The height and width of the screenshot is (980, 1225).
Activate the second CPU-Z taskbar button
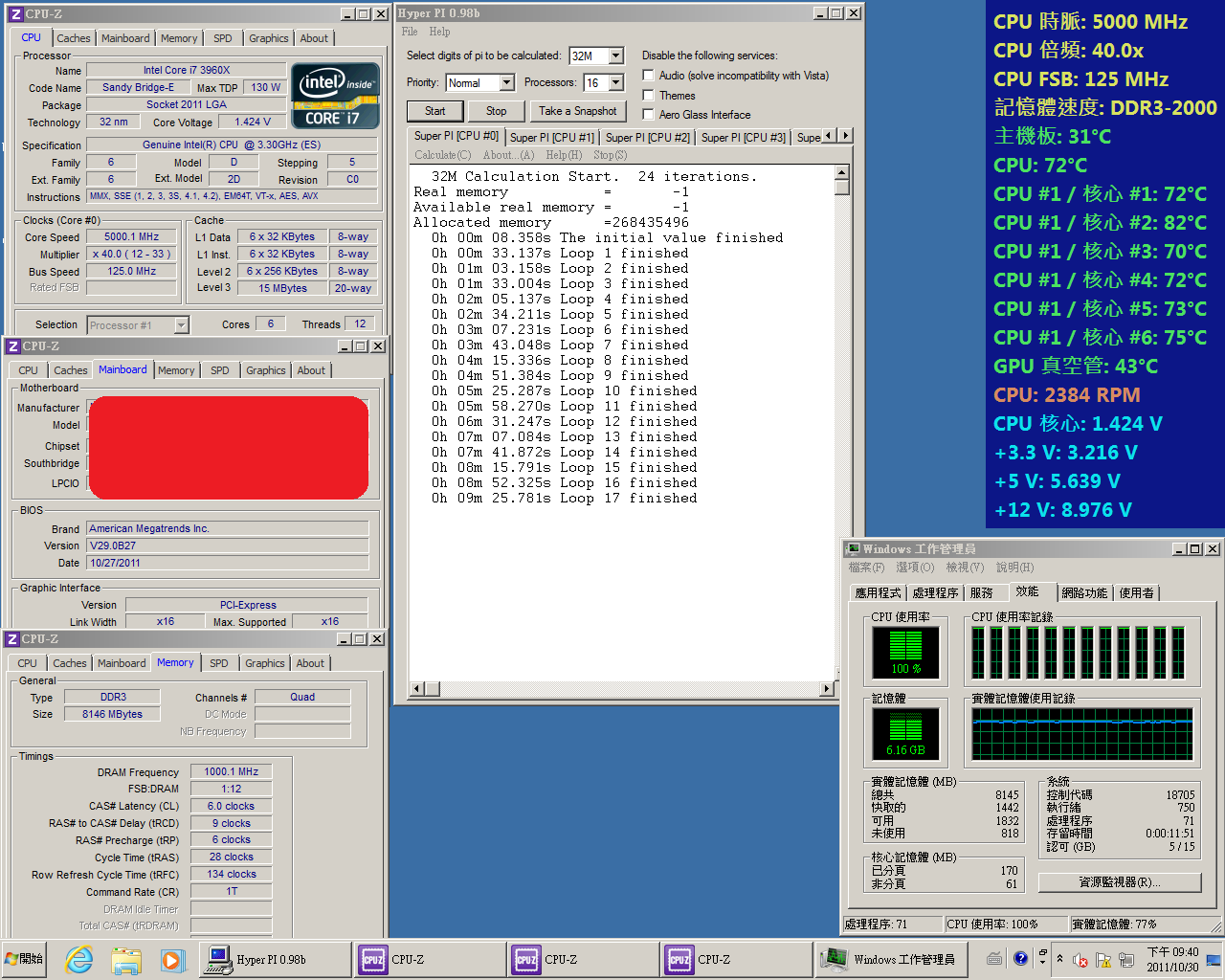point(581,959)
